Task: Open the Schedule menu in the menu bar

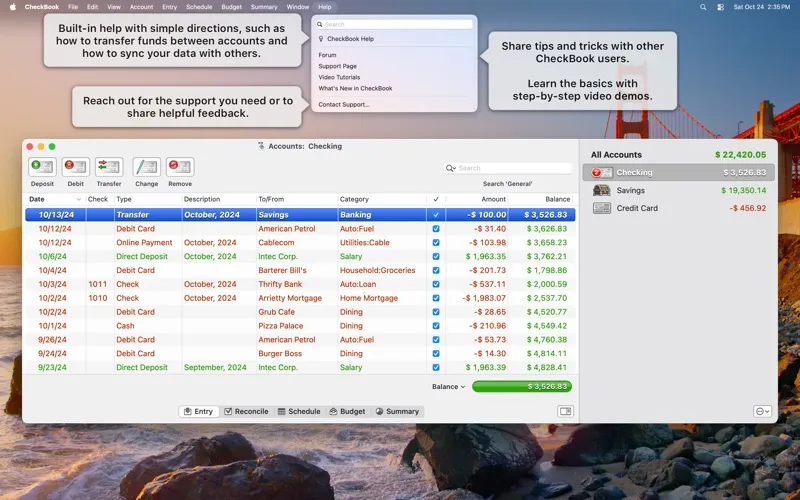Action: click(199, 7)
